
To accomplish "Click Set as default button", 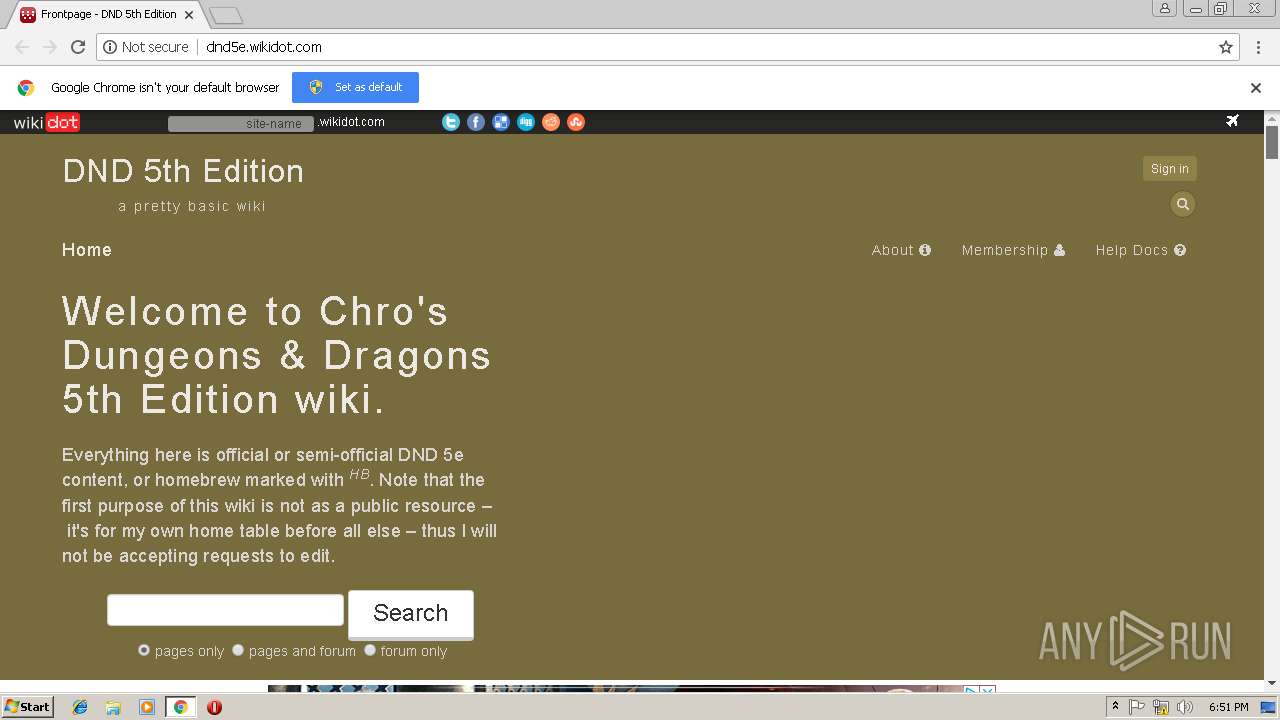I will [355, 87].
